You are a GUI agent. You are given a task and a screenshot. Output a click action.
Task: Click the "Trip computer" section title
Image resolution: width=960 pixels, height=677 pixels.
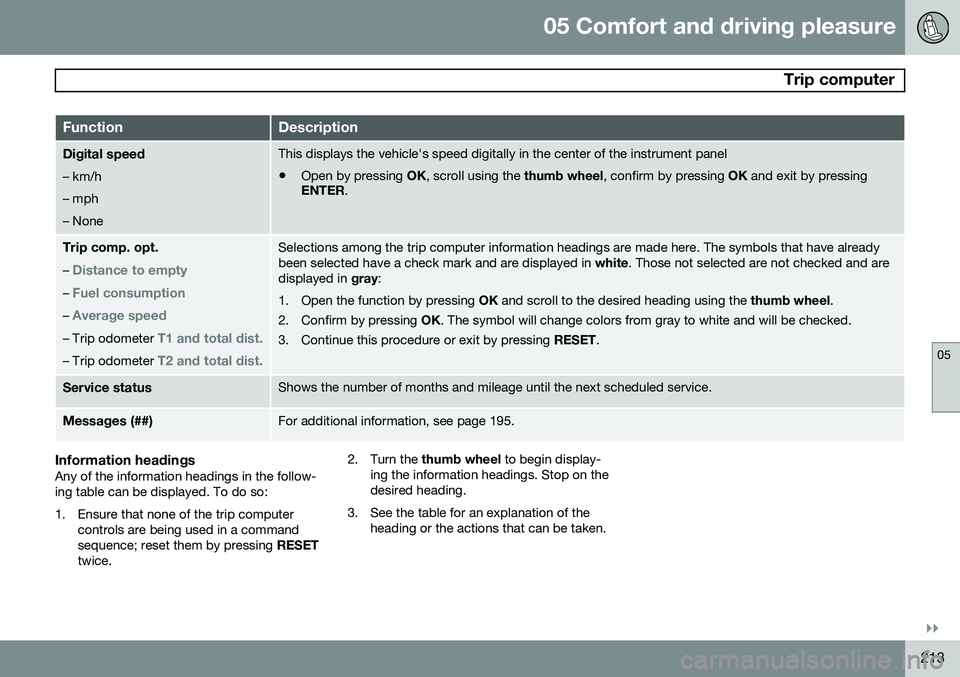click(x=839, y=80)
